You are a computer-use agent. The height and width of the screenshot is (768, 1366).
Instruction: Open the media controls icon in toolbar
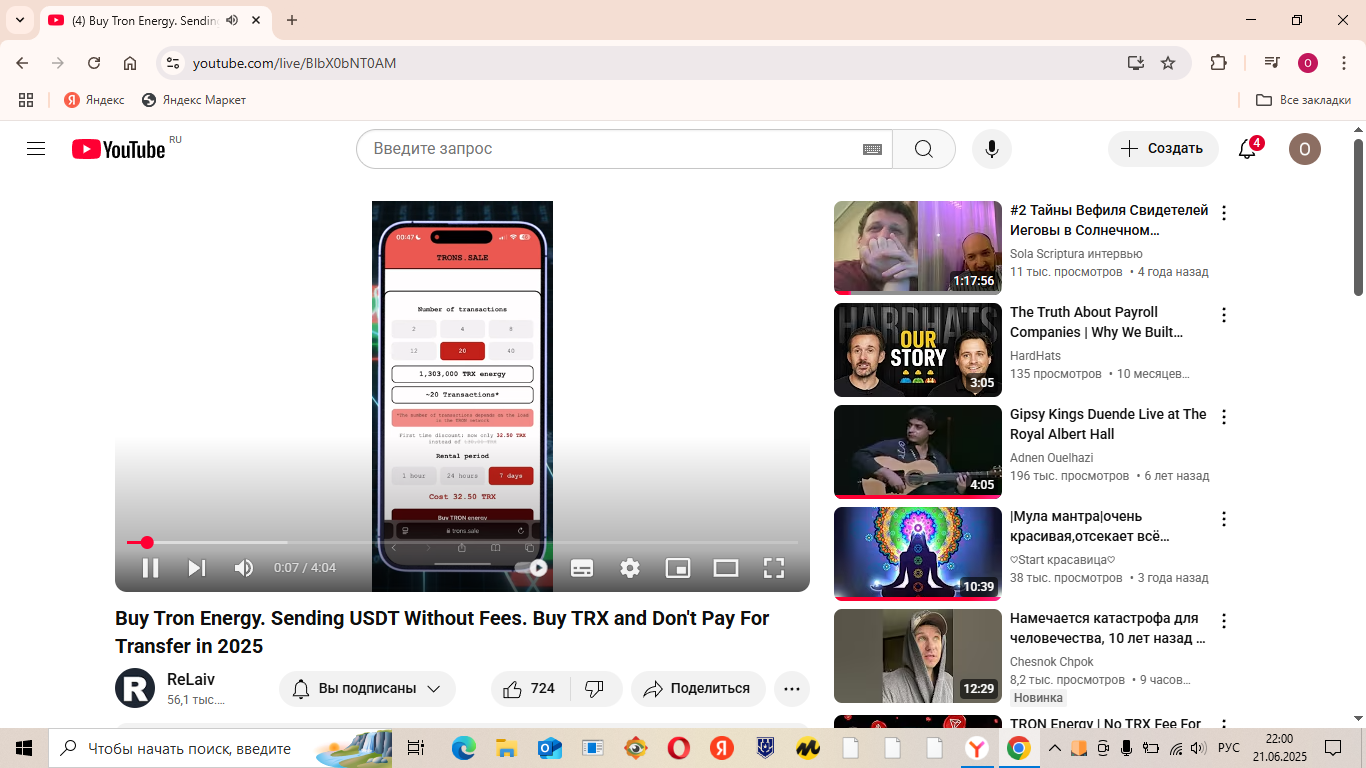pos(1272,63)
